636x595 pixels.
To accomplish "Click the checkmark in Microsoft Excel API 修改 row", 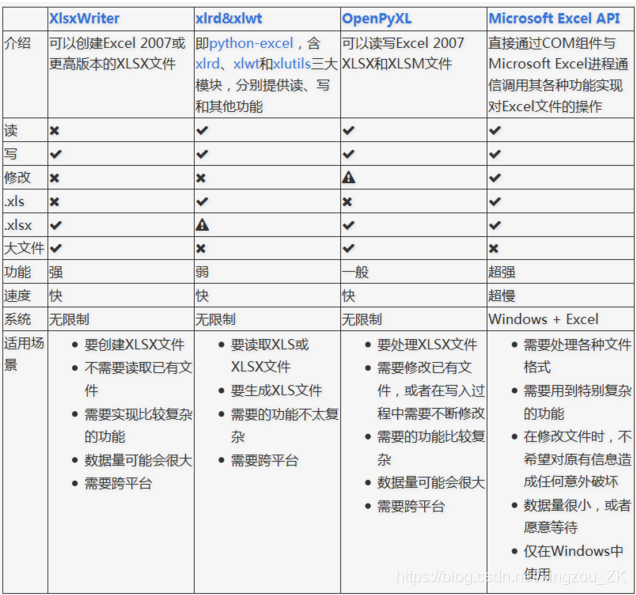I will pos(495,178).
